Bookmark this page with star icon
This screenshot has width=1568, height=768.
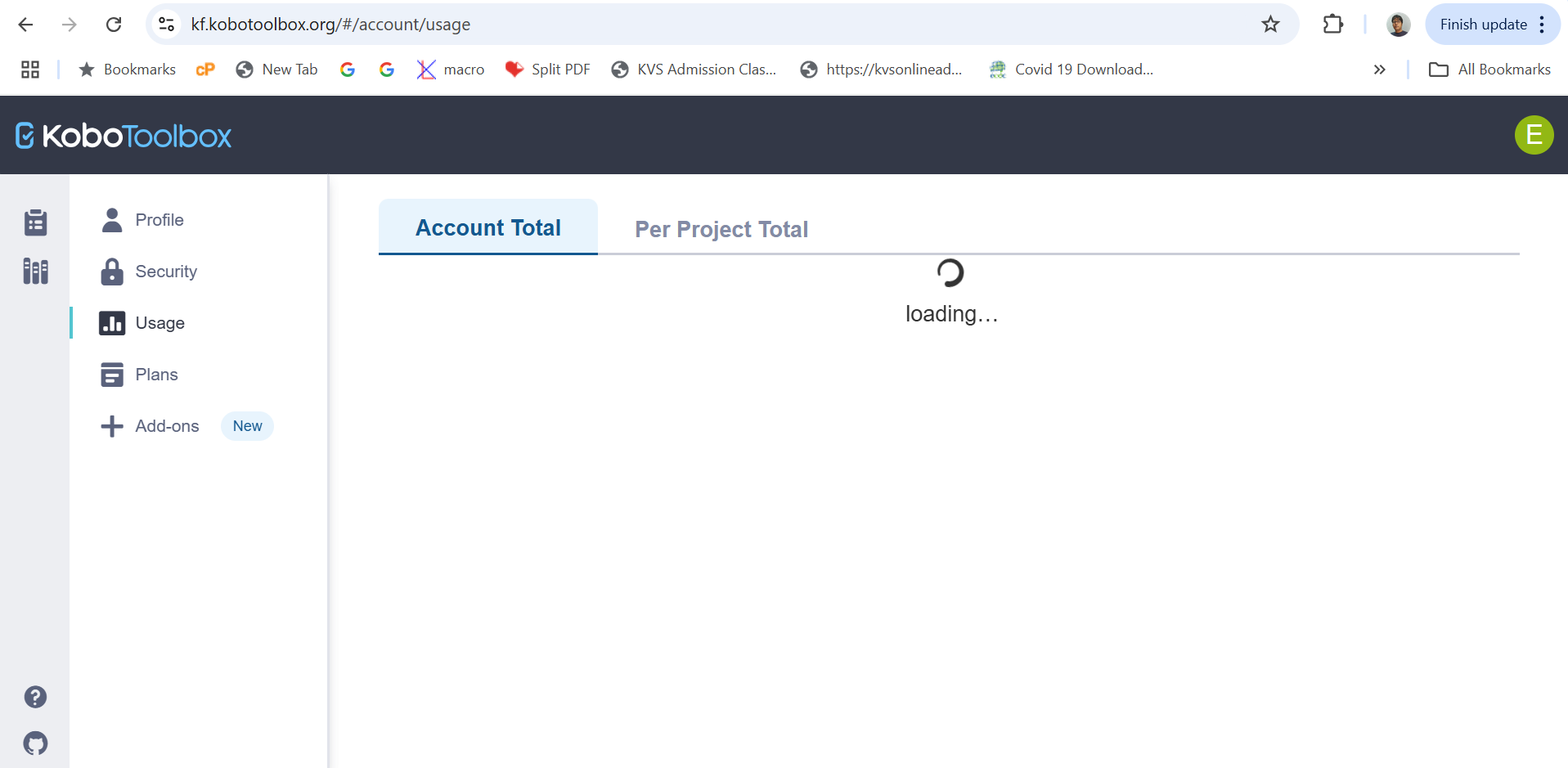pyautogui.click(x=1269, y=25)
